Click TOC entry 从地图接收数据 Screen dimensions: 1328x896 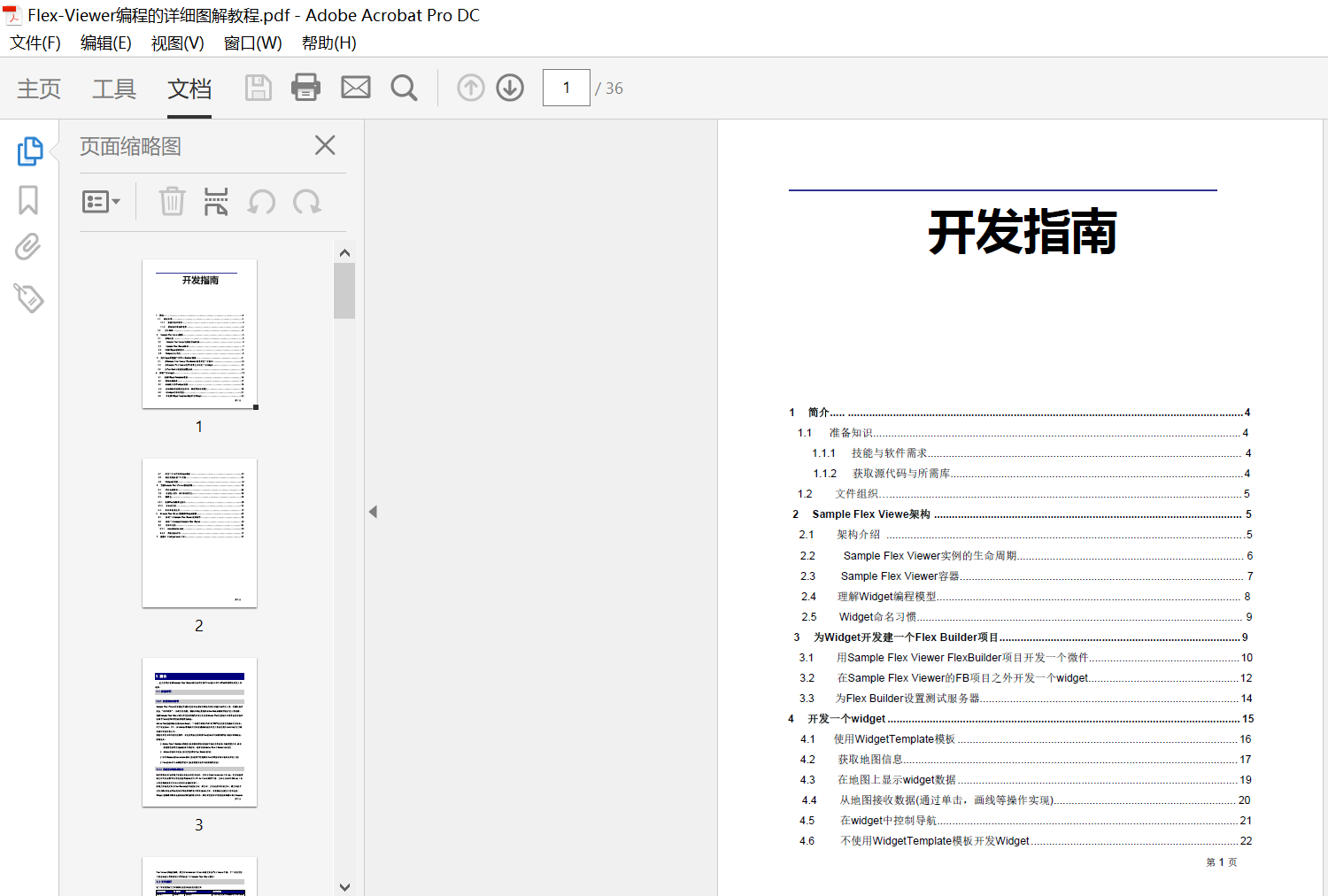click(x=1025, y=800)
